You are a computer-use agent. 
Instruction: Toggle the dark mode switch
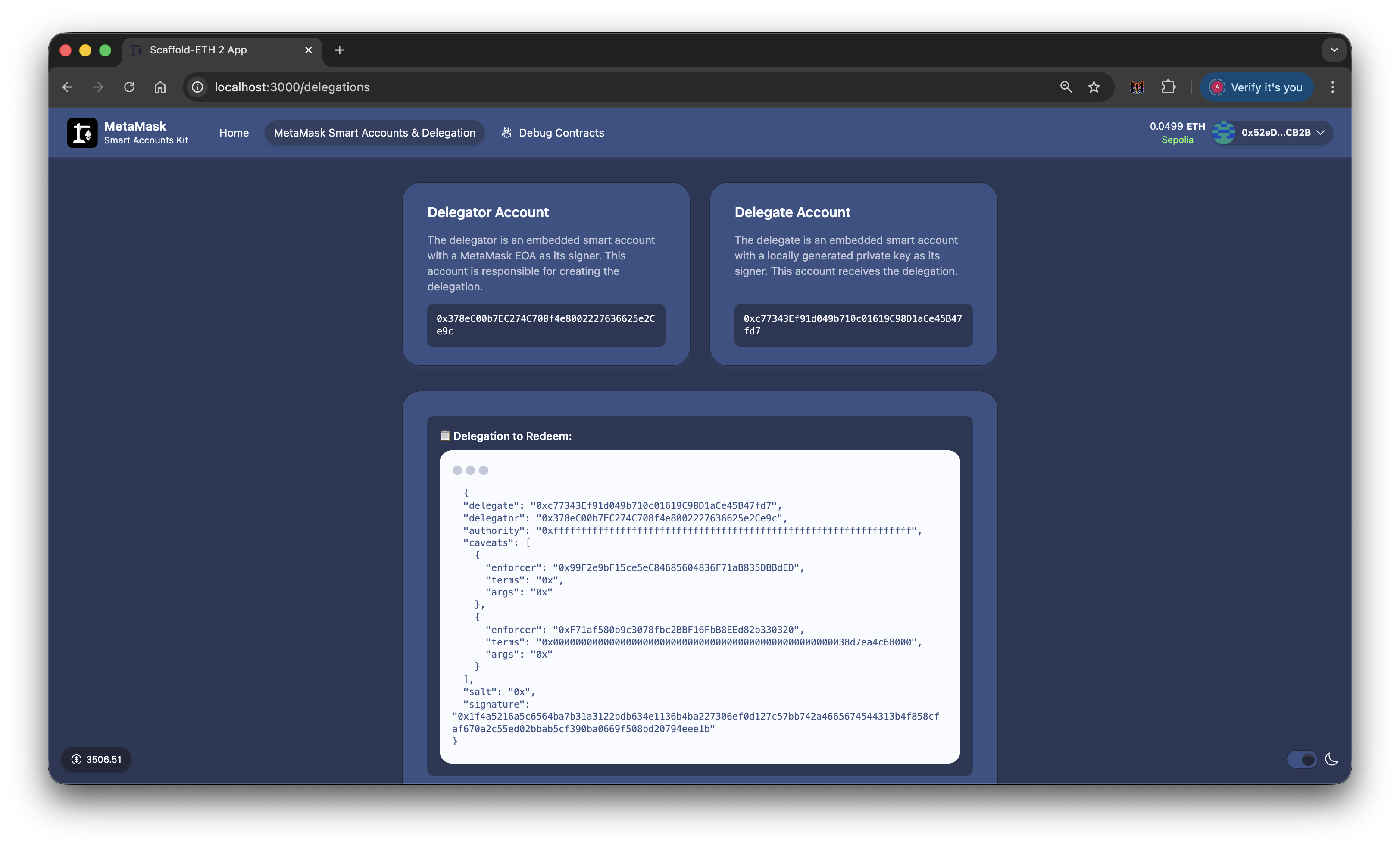tap(1302, 759)
